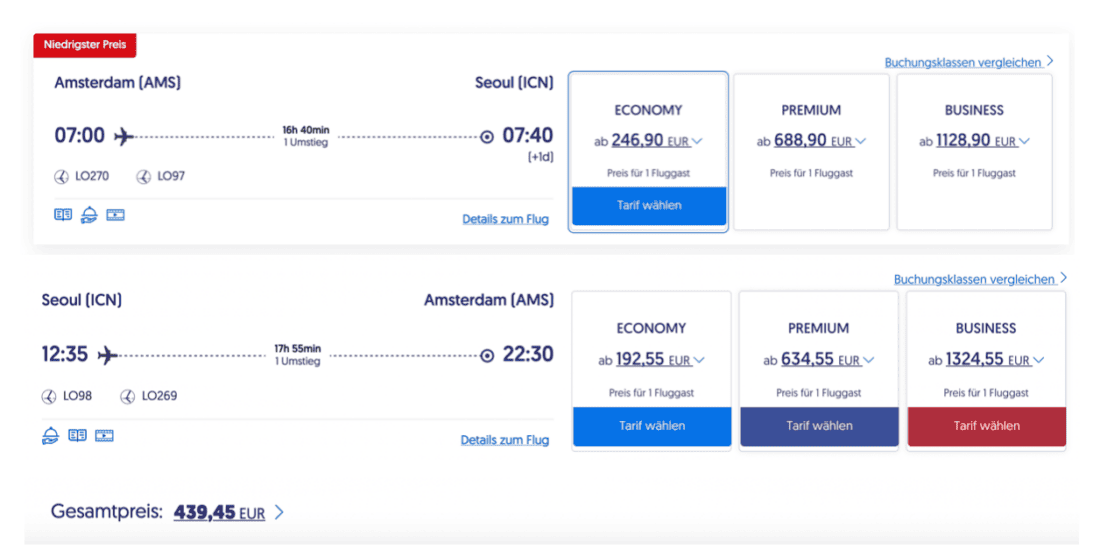Expand the return Premium 634,55 EUR price dropdown
1100x555 pixels.
[868, 361]
